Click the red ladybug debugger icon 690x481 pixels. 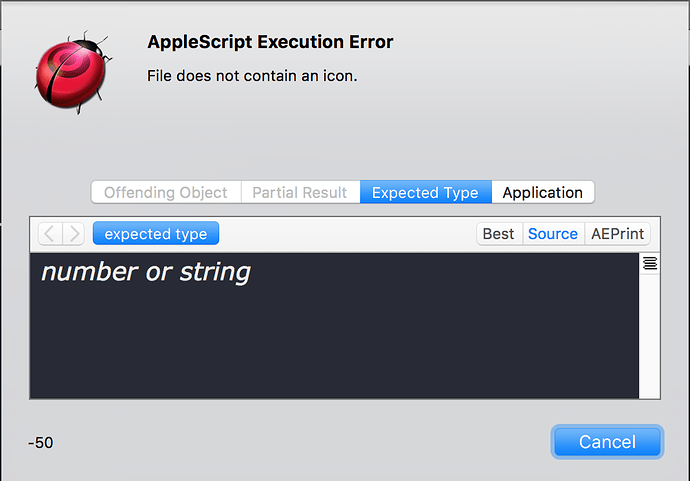[x=73, y=73]
